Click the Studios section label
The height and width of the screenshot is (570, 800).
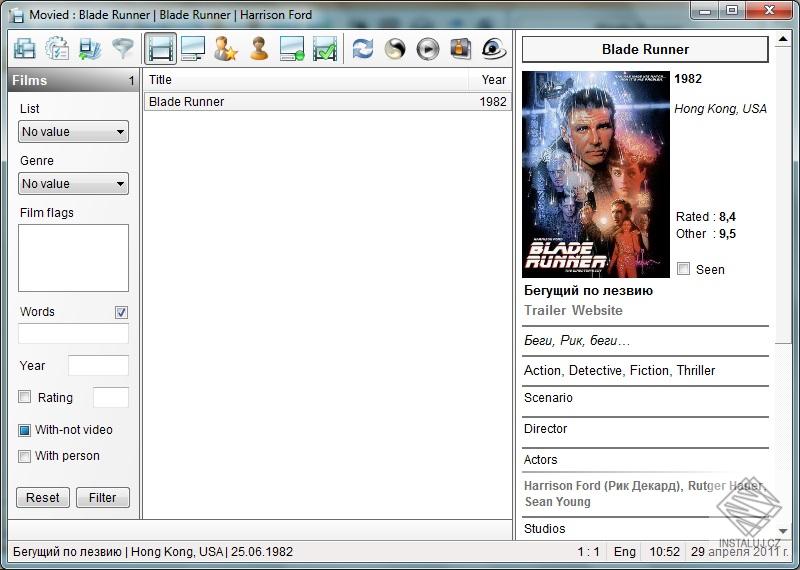[544, 529]
